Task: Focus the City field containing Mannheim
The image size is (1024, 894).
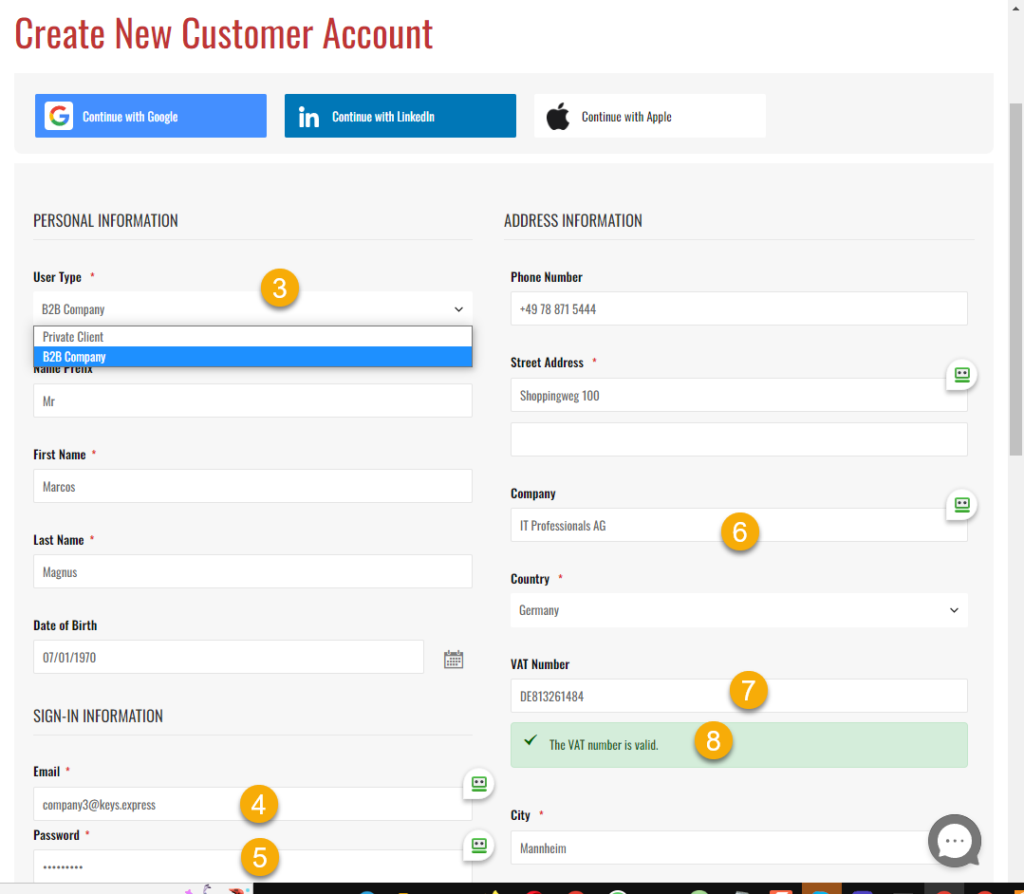Action: pos(720,848)
